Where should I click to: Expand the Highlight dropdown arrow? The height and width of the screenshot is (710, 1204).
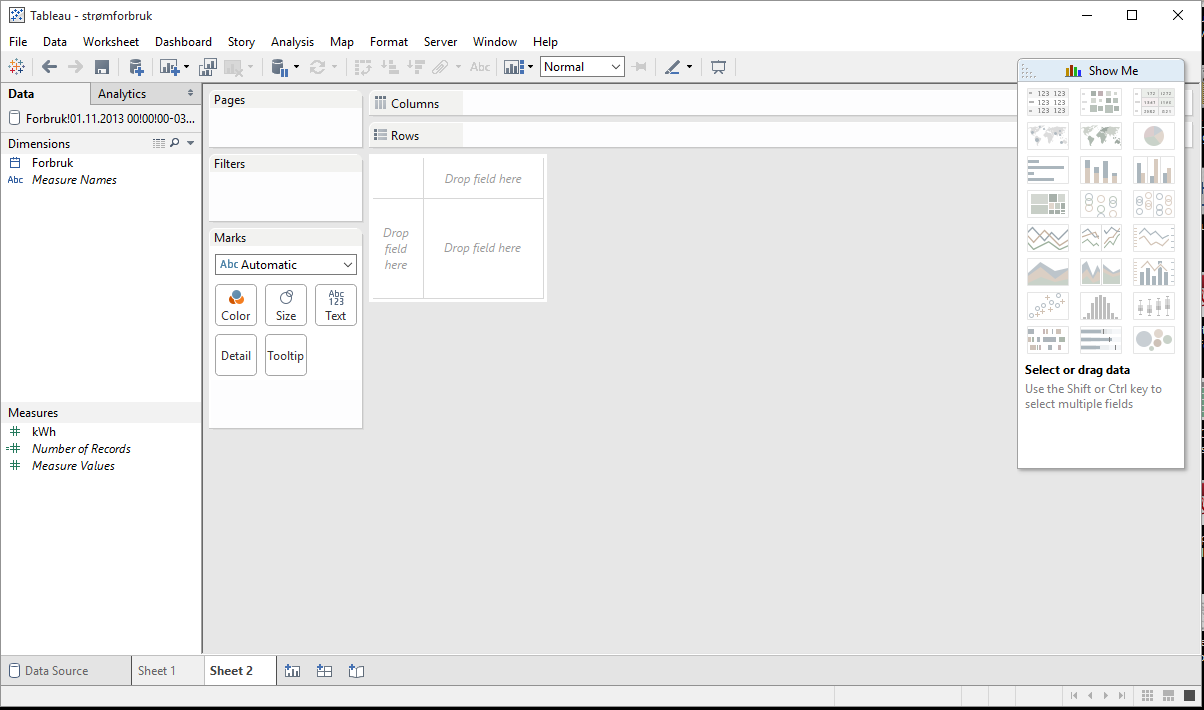pyautogui.click(x=689, y=68)
